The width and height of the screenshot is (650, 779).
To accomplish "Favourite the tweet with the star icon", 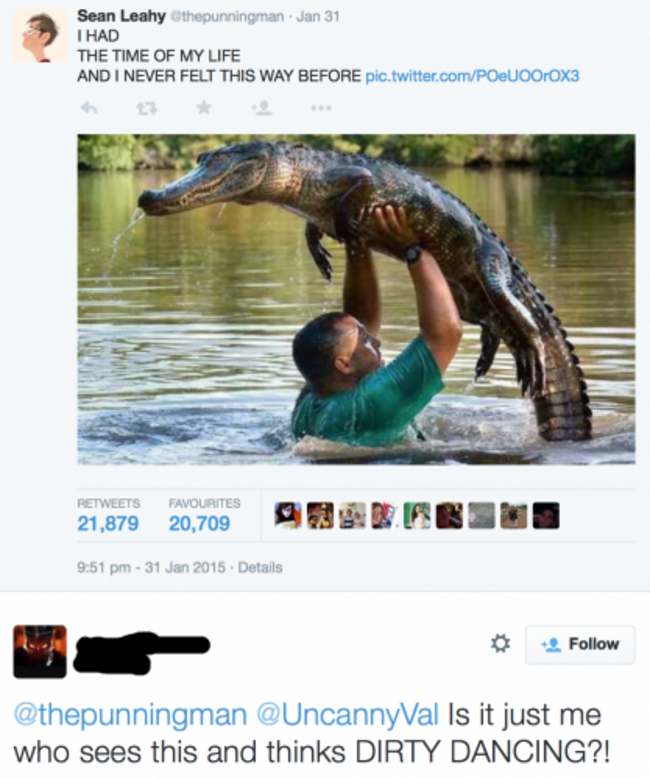I will tap(204, 107).
